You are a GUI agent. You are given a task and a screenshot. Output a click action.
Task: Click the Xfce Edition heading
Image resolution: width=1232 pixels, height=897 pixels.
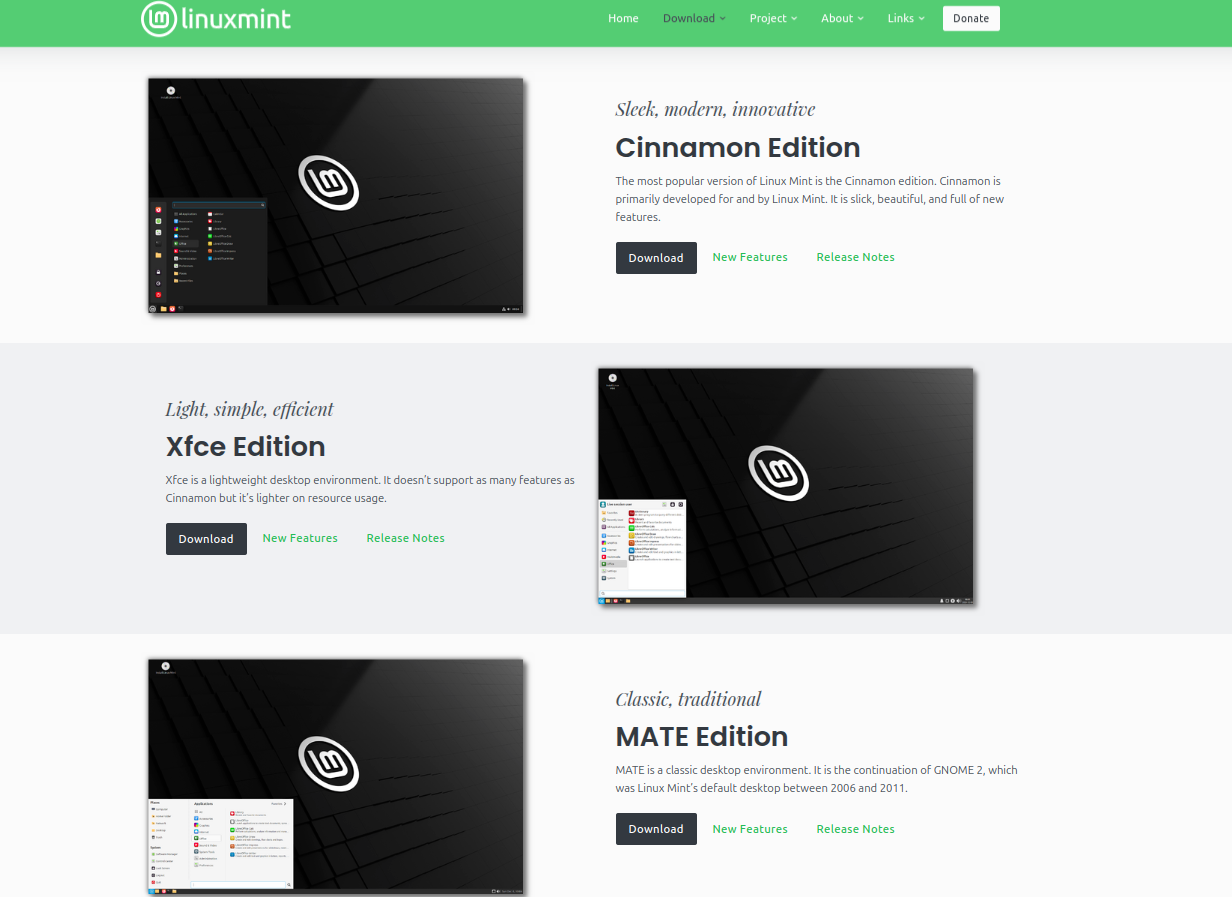pyautogui.click(x=246, y=446)
